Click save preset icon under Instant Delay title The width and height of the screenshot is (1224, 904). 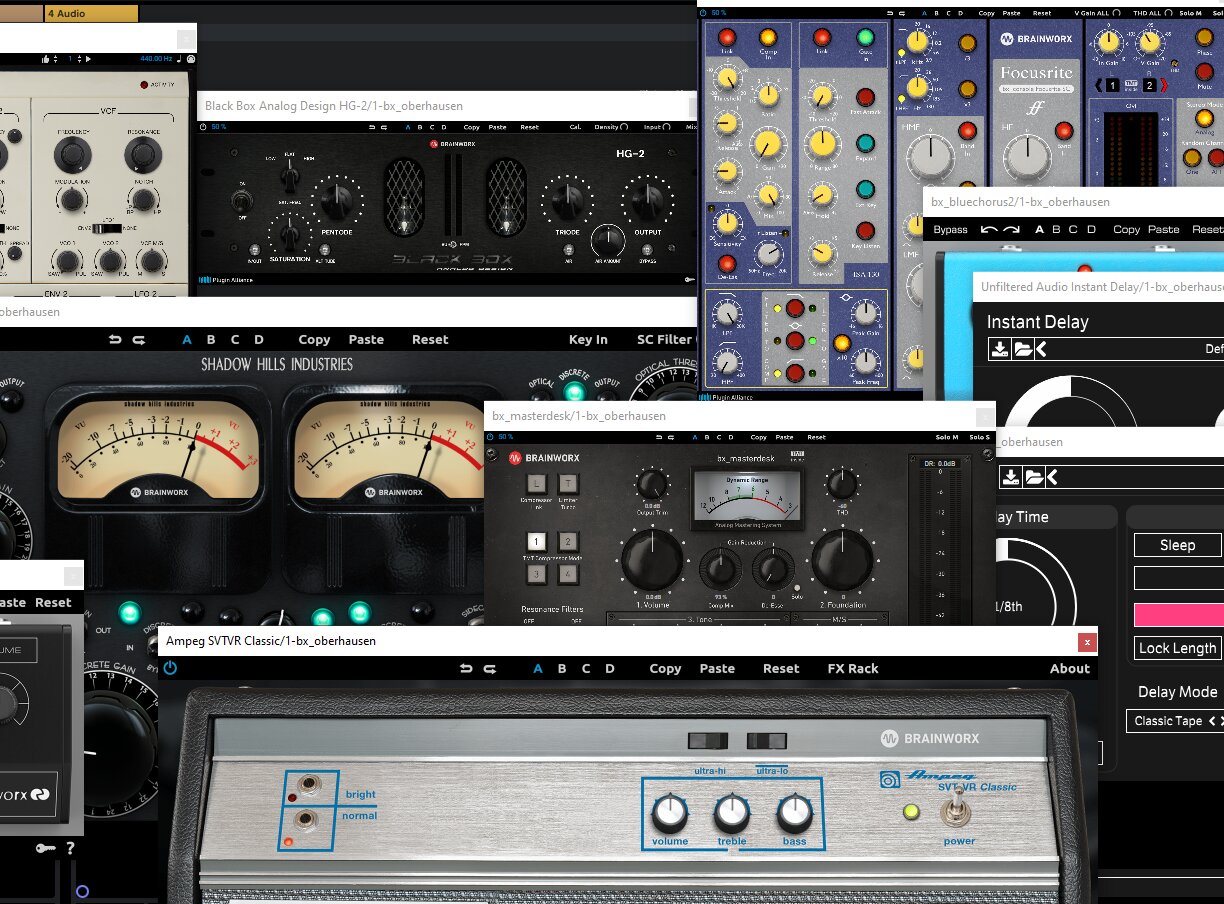[999, 349]
